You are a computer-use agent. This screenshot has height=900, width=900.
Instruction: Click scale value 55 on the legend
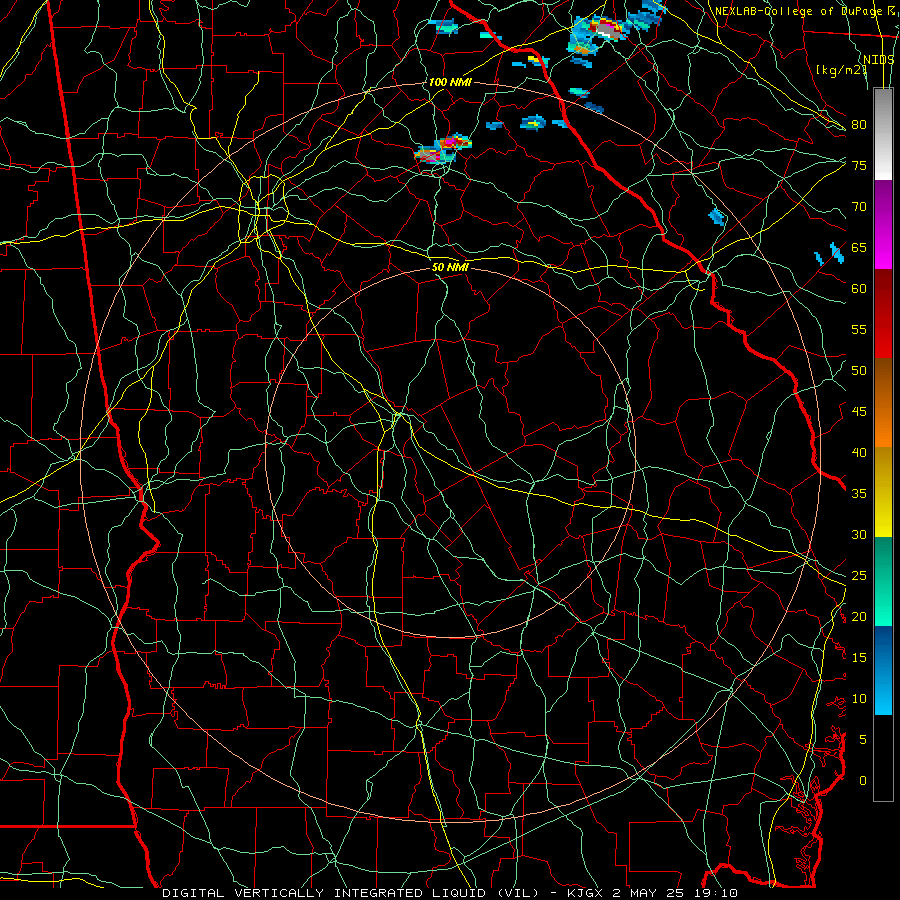859,329
